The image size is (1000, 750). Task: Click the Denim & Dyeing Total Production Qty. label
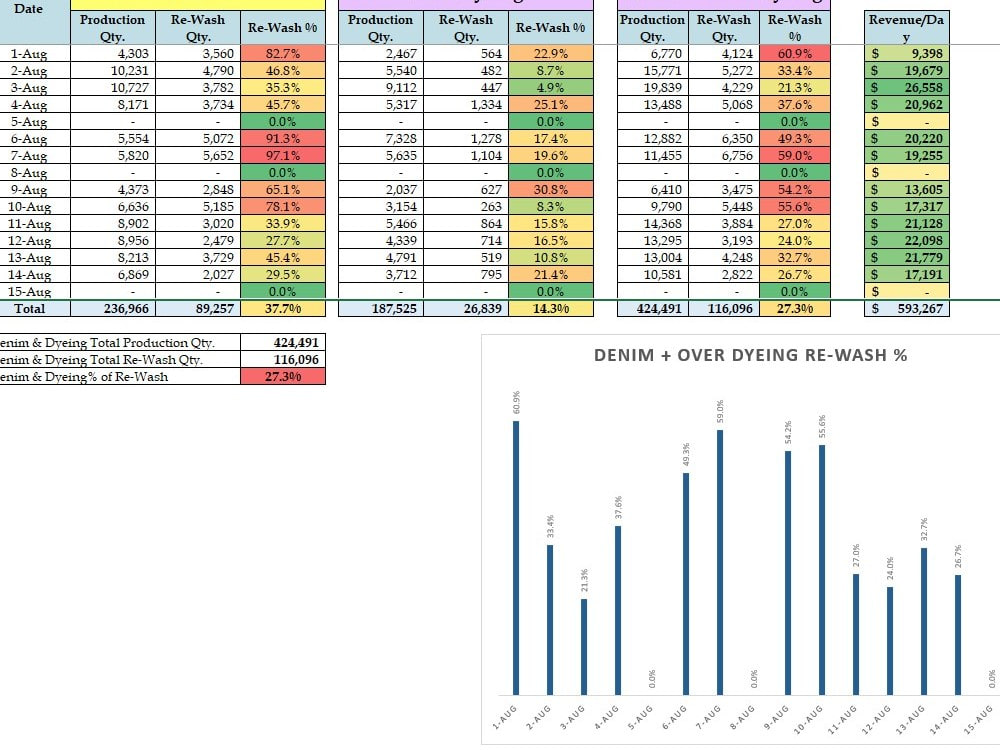(x=120, y=342)
